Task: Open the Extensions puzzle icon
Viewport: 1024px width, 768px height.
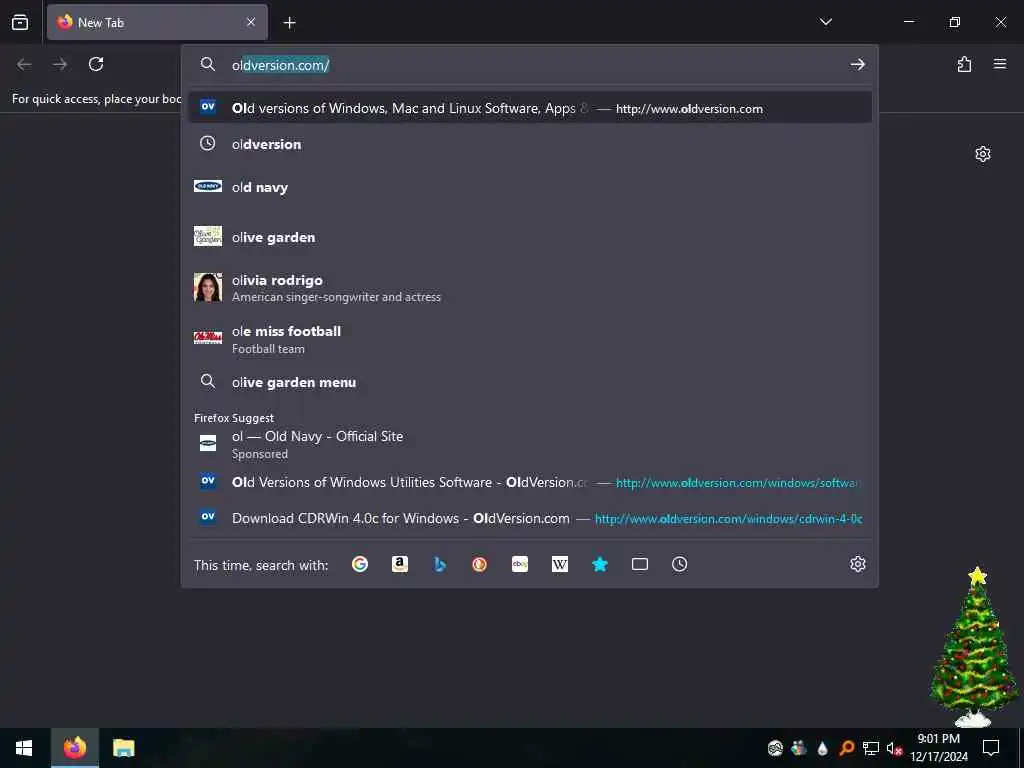Action: (x=964, y=64)
